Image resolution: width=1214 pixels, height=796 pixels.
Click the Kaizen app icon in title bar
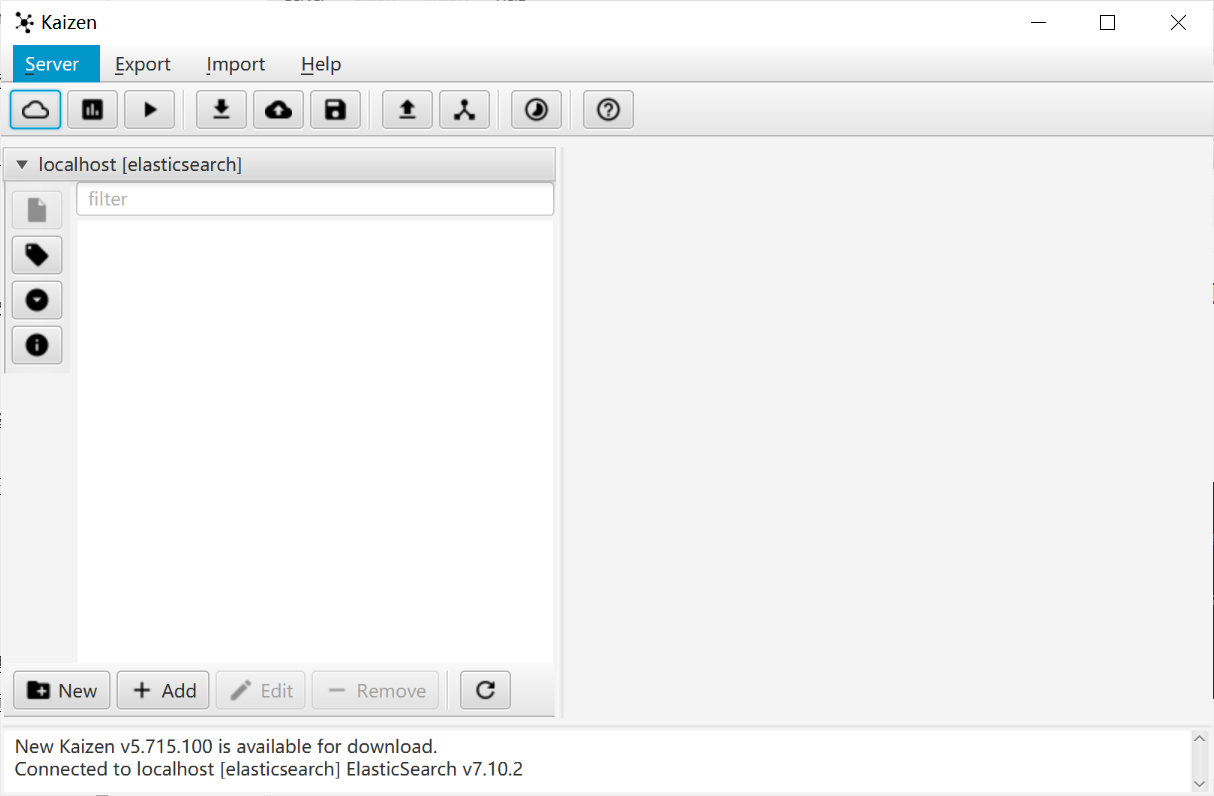click(25, 22)
